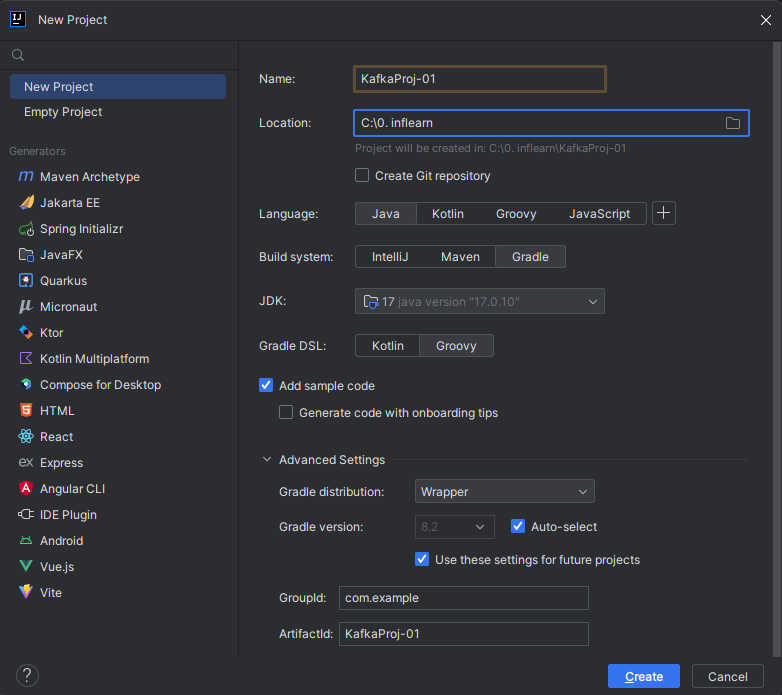Click the Vite generator icon
Viewport: 782px width, 695px height.
(x=26, y=592)
